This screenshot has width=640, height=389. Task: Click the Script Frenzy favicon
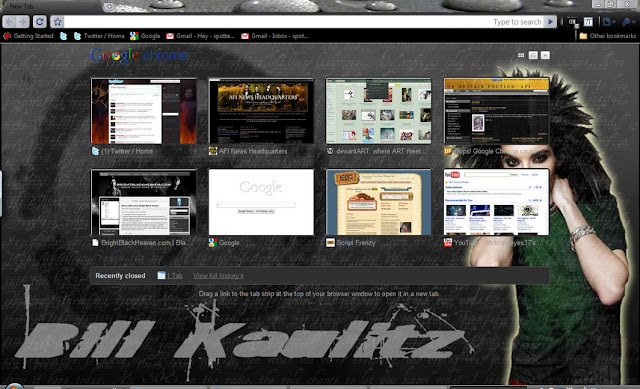coord(330,243)
